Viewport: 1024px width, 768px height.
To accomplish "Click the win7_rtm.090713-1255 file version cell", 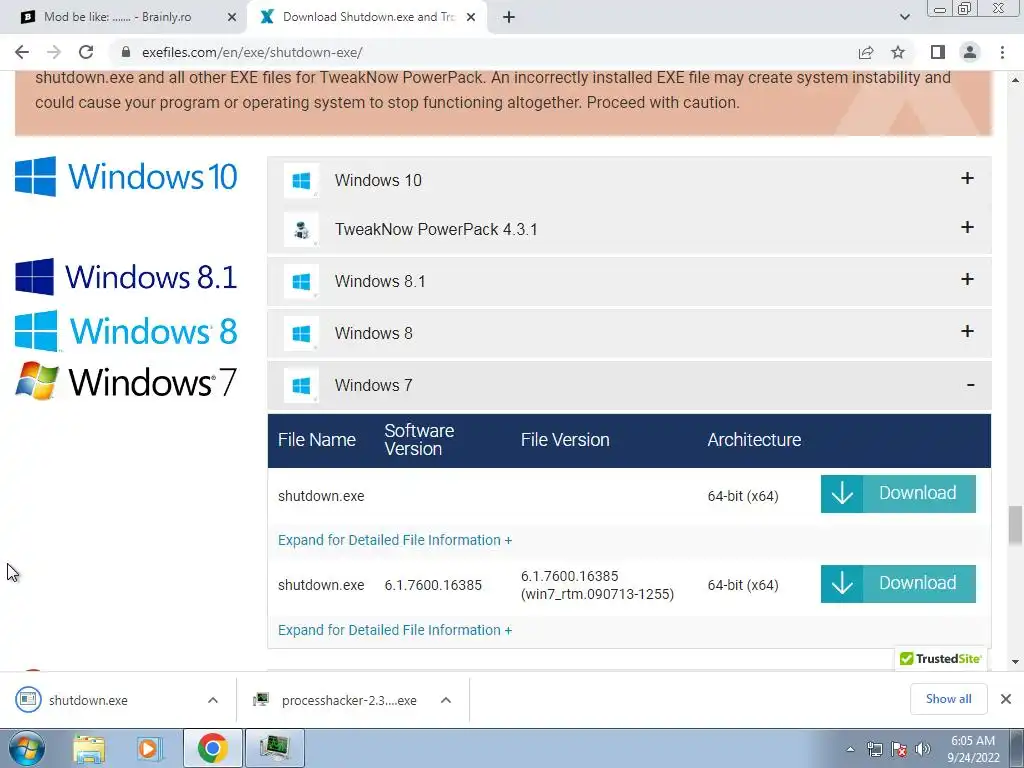I will [598, 585].
